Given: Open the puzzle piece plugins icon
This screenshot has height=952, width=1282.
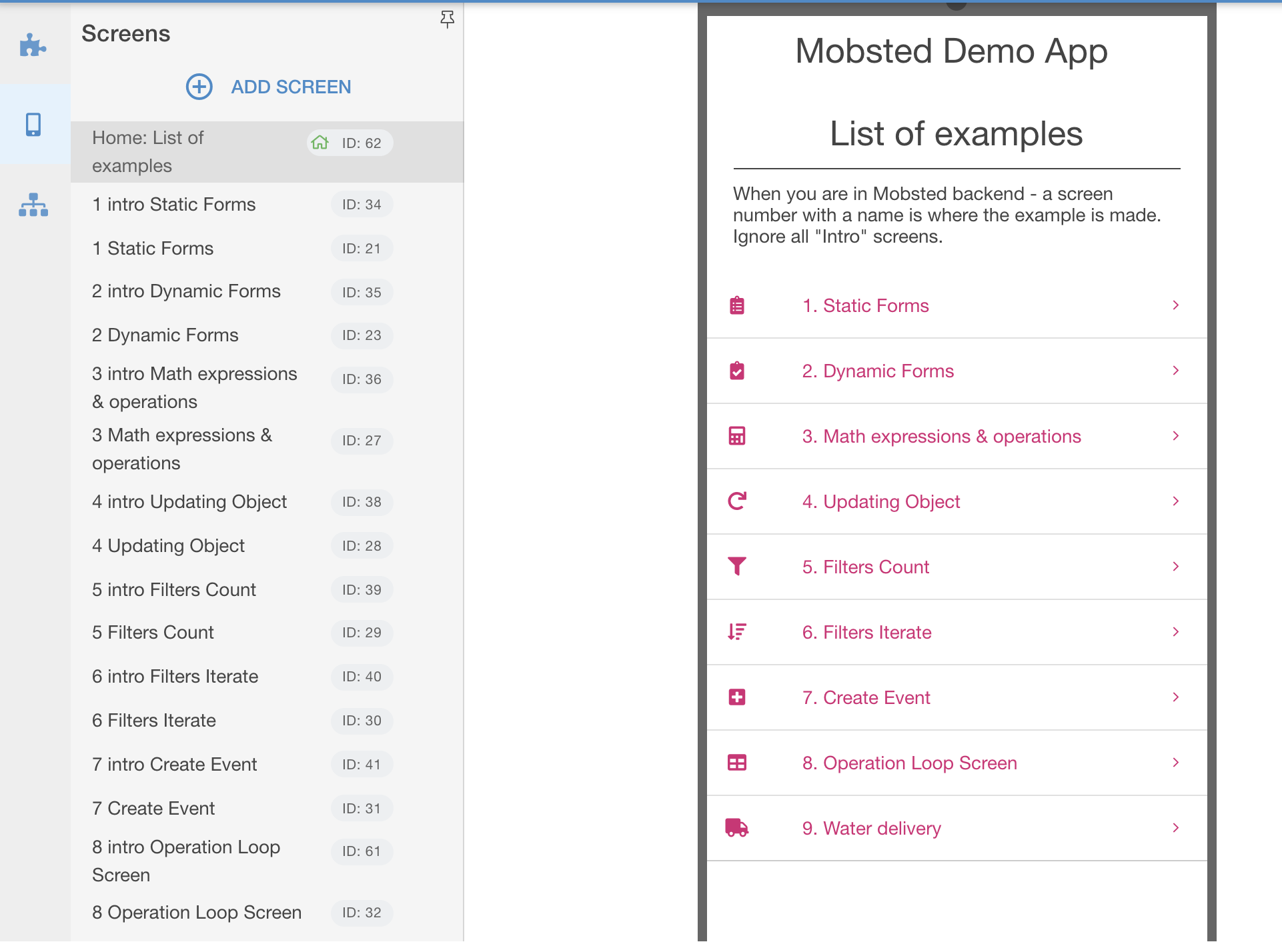Looking at the screenshot, I should (33, 45).
